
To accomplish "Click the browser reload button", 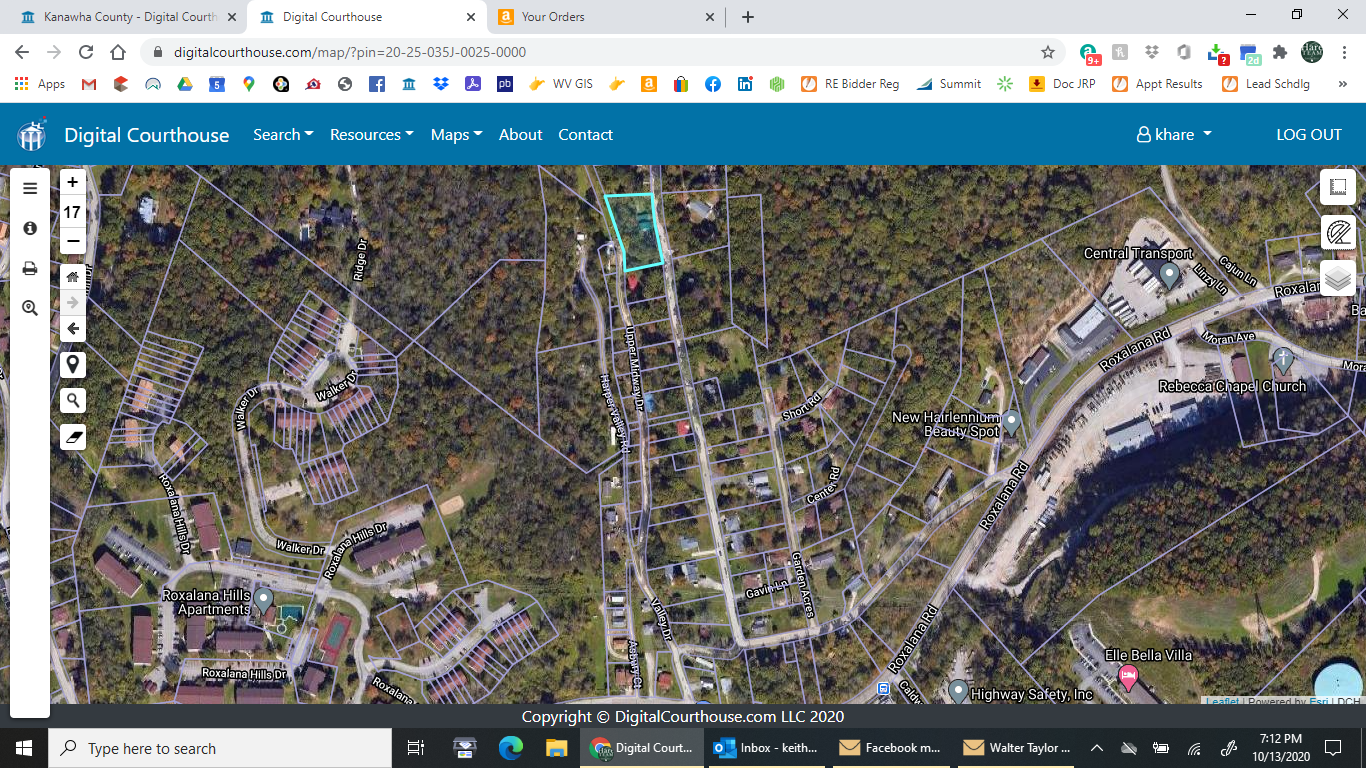I will tap(86, 52).
